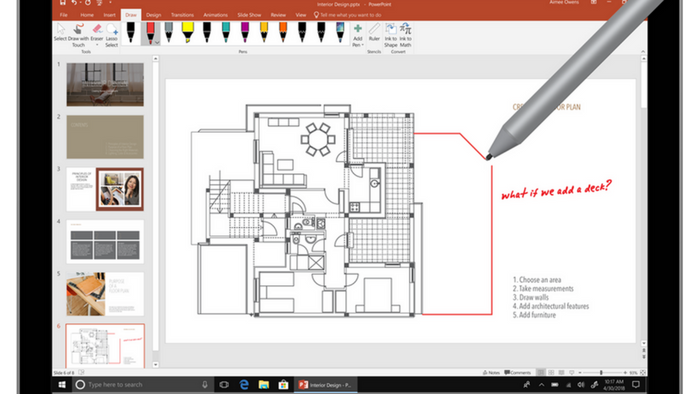Toggle the Ruler stencil
The height and width of the screenshot is (394, 700).
[374, 33]
